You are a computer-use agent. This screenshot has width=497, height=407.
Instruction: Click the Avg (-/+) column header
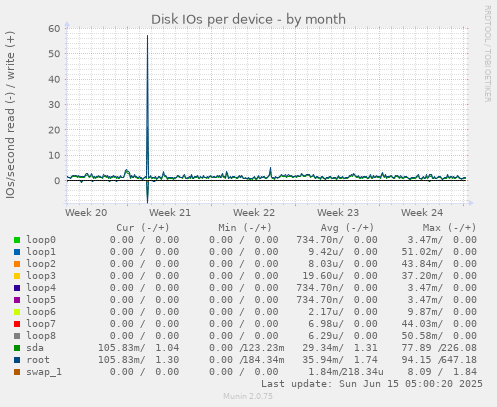pyautogui.click(x=347, y=228)
